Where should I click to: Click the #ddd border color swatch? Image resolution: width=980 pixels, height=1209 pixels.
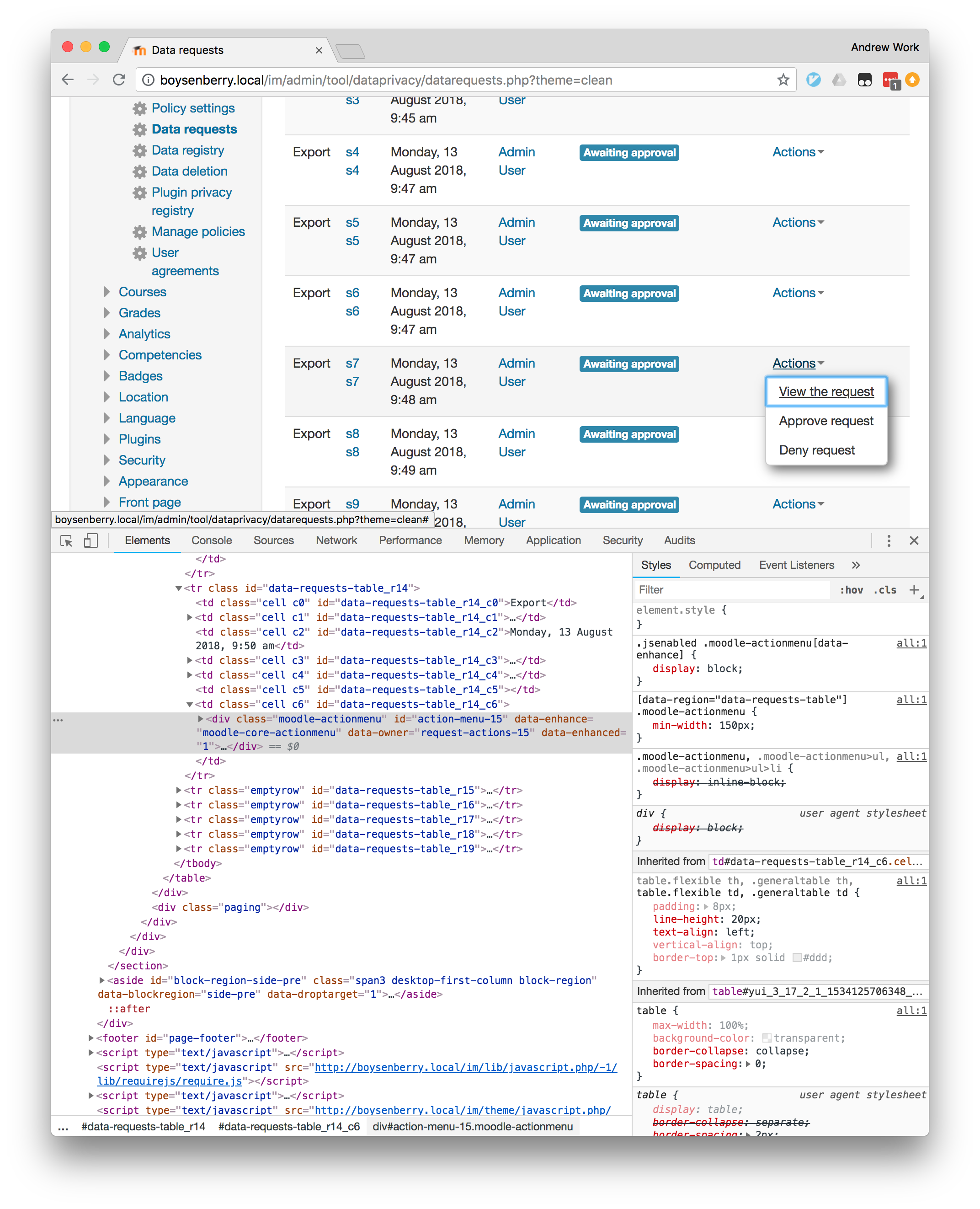coord(797,957)
